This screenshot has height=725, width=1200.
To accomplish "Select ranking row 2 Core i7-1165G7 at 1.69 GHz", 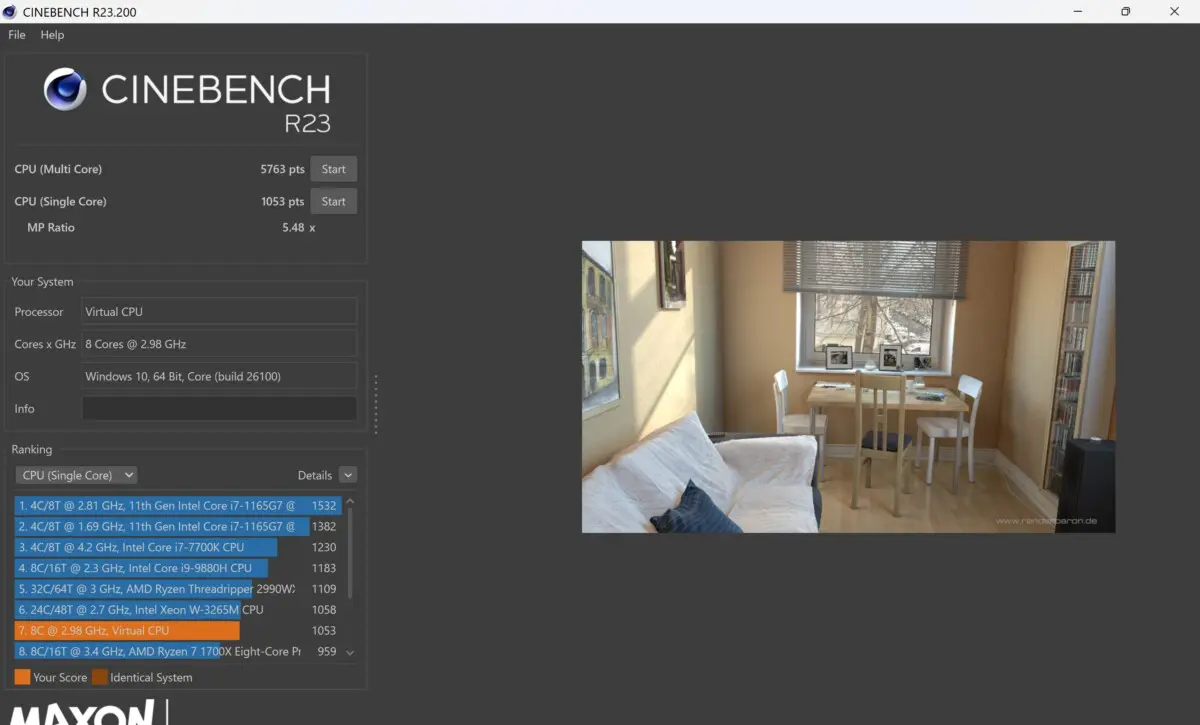I will 177,527.
